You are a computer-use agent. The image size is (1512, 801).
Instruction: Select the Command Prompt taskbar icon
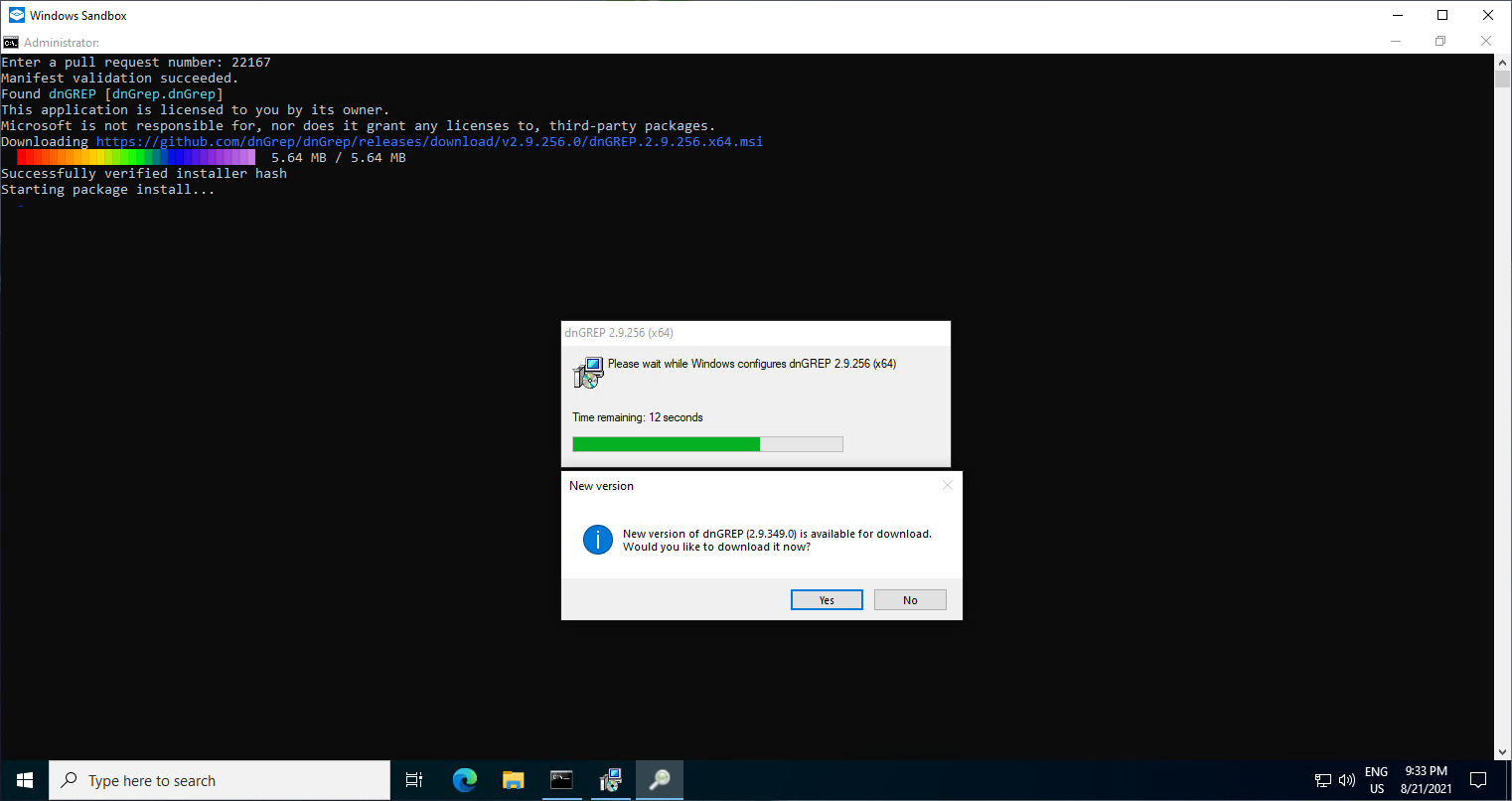point(561,780)
